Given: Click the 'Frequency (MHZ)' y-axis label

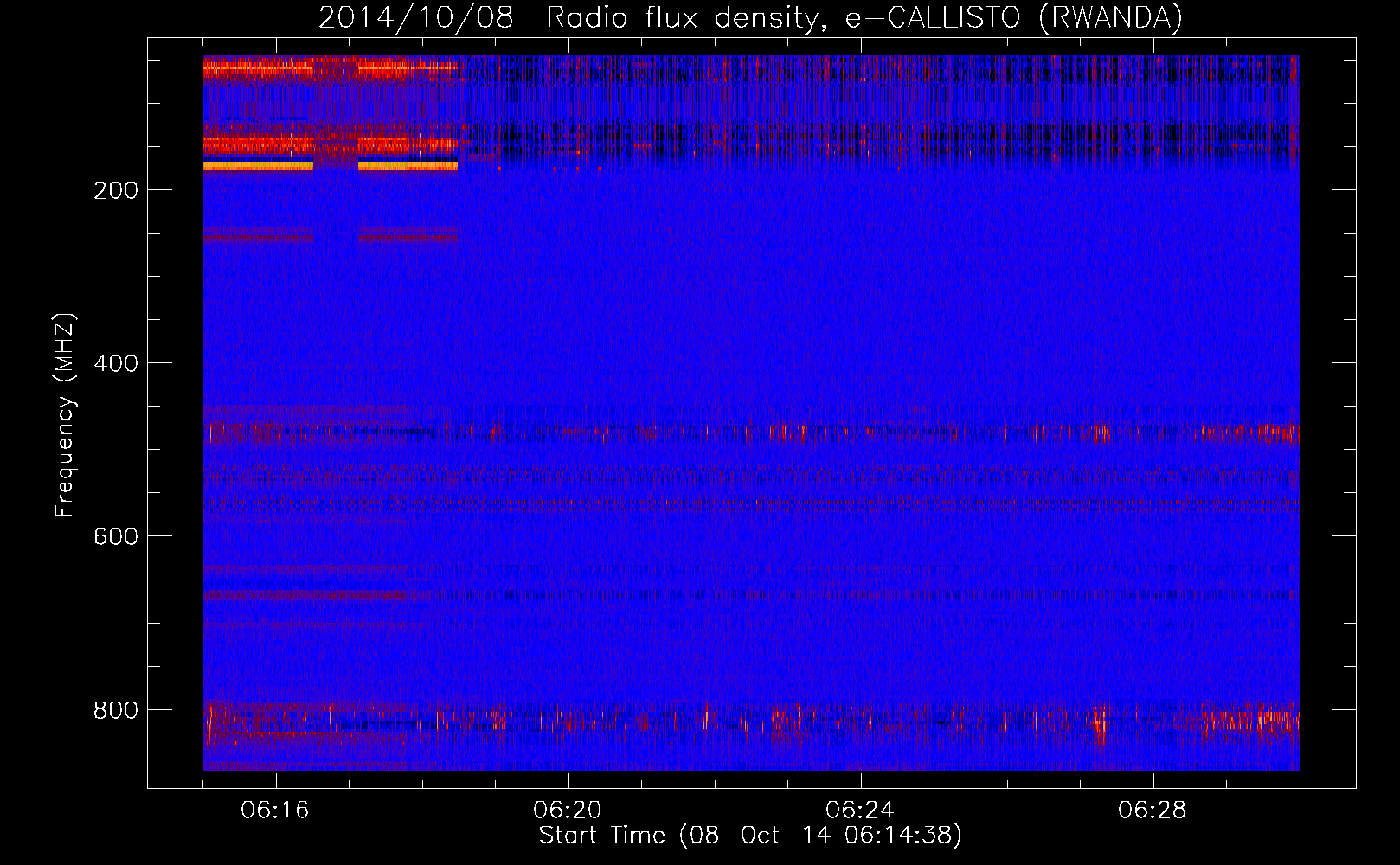Looking at the screenshot, I should click(65, 415).
